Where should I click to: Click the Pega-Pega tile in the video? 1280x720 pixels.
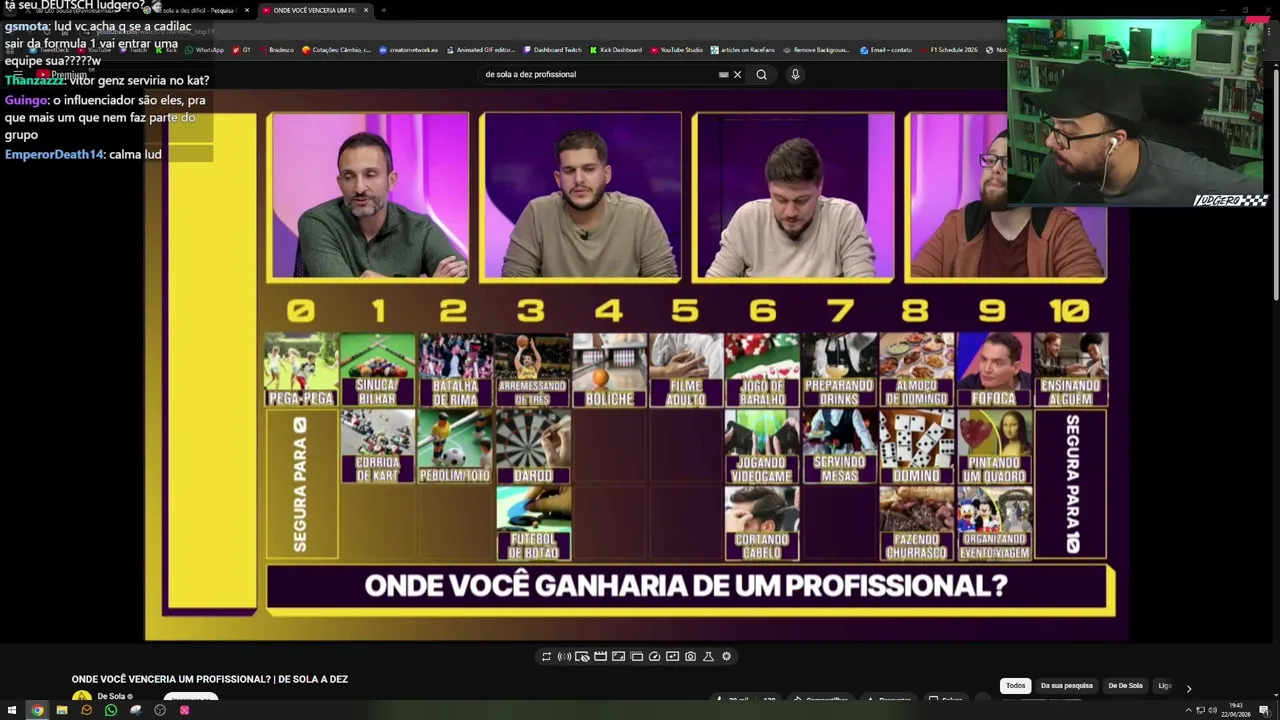(301, 370)
